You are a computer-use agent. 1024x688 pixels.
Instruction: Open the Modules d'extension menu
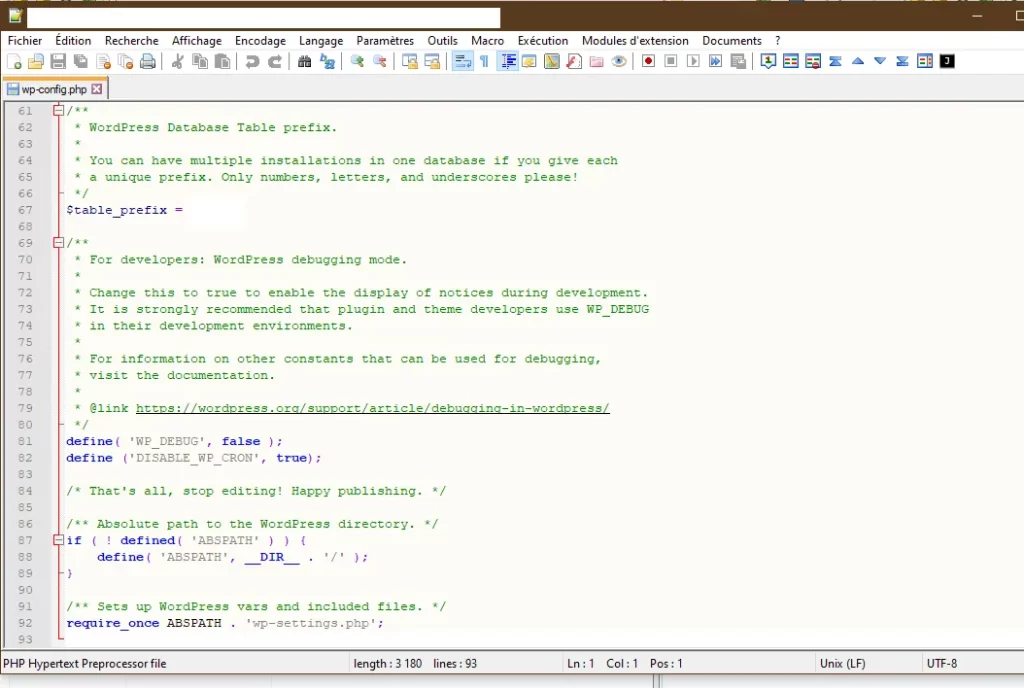635,40
